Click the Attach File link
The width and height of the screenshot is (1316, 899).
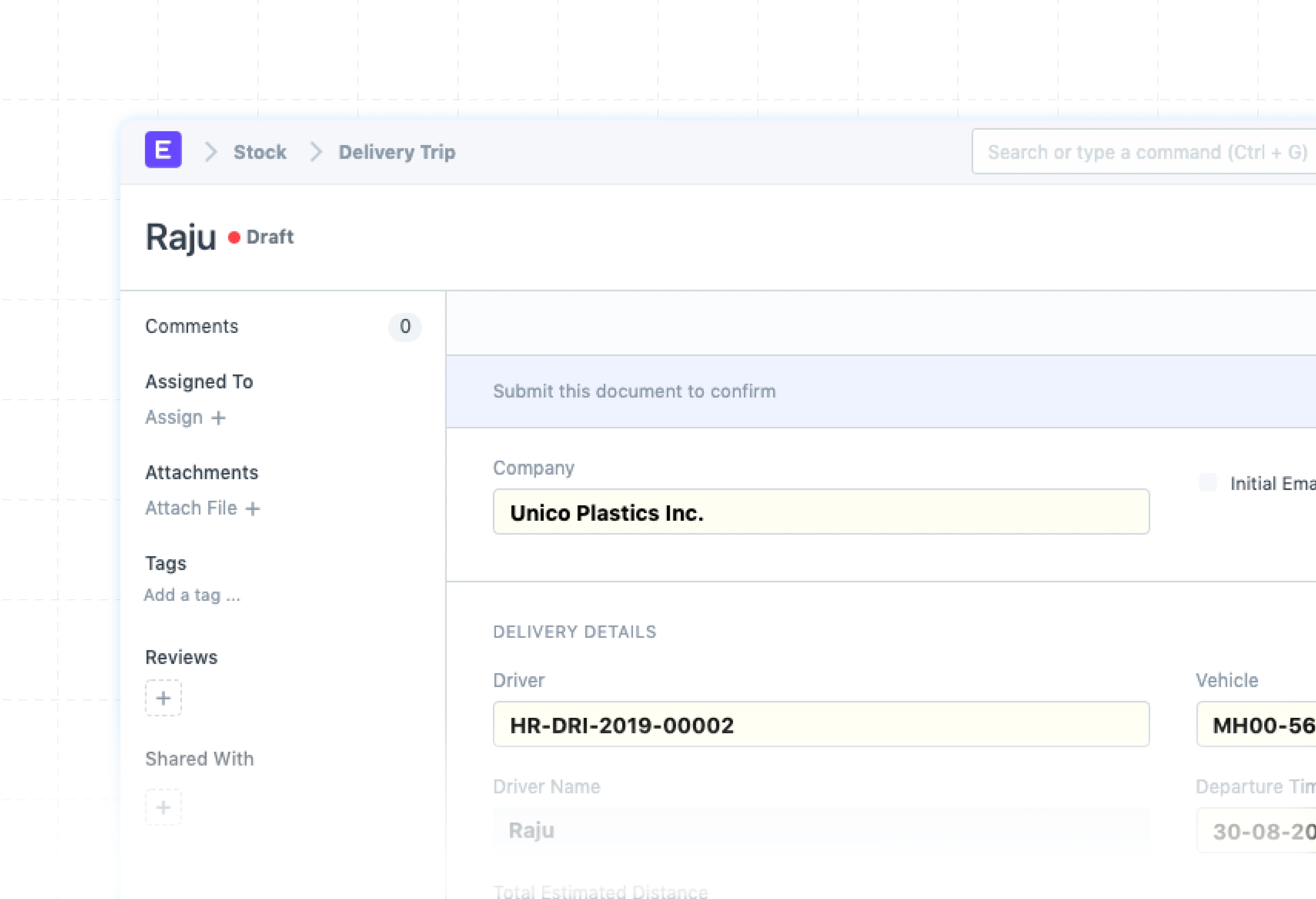(191, 508)
